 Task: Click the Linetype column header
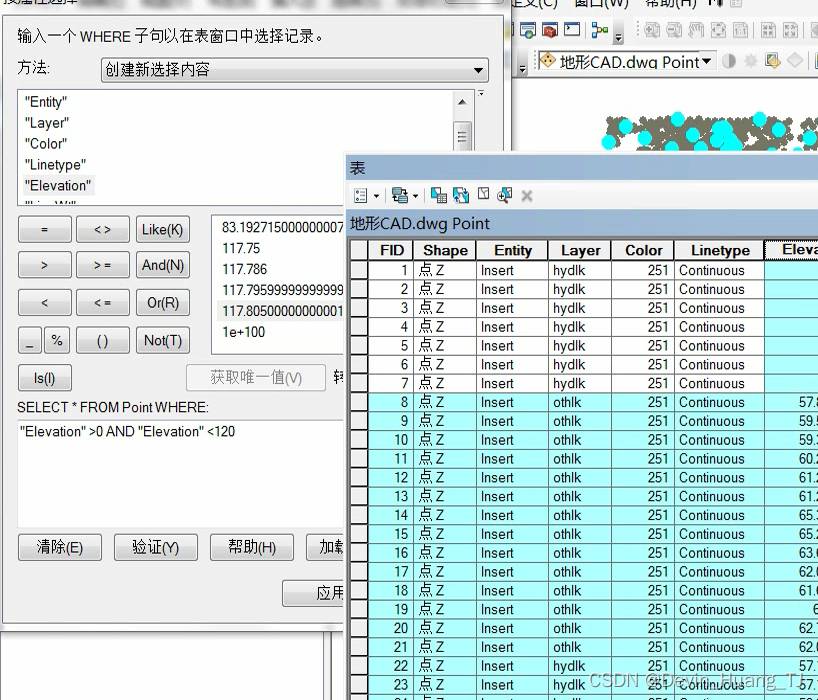click(720, 250)
